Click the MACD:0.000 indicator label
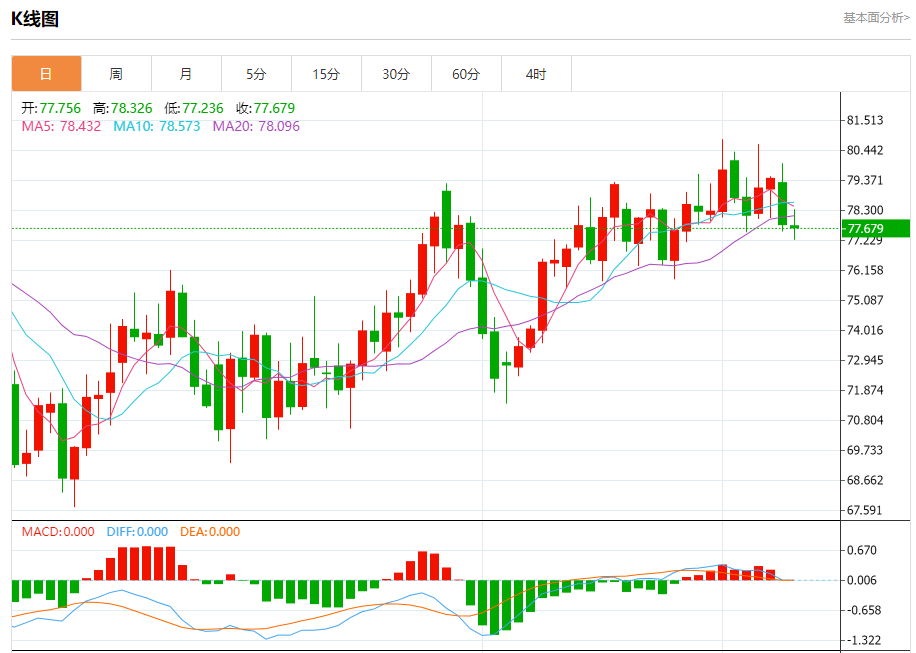Screen dimensions: 916x653 58,532
